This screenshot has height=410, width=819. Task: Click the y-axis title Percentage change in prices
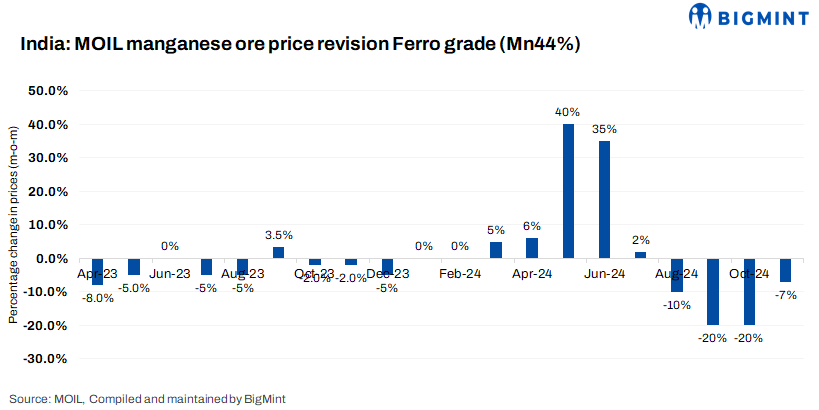pos(14,225)
